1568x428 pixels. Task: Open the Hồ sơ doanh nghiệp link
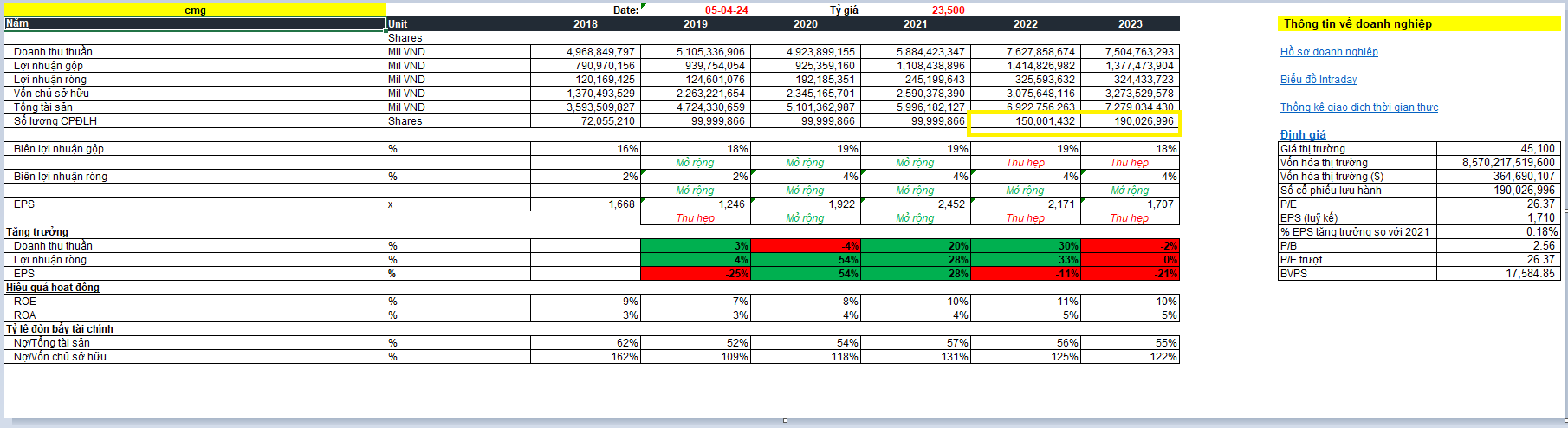(x=1329, y=52)
